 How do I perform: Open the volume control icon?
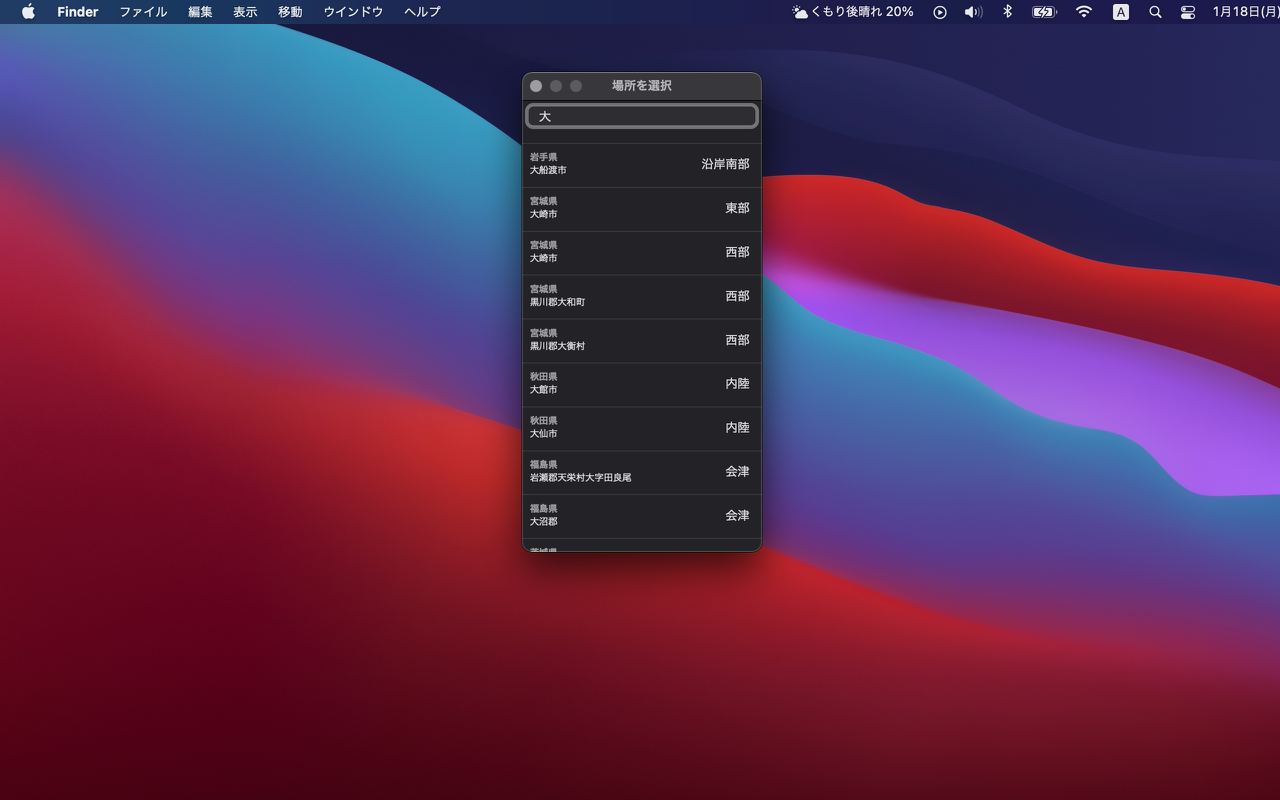coord(973,12)
